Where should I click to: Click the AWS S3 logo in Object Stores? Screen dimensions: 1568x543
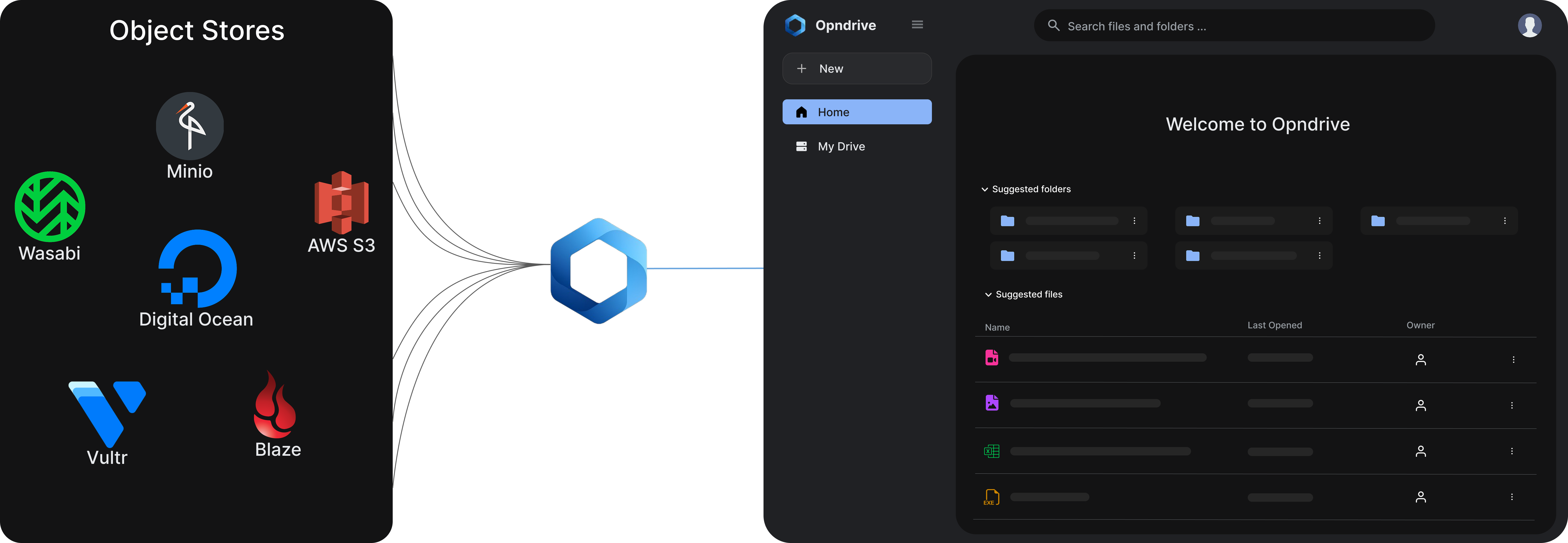coord(342,203)
